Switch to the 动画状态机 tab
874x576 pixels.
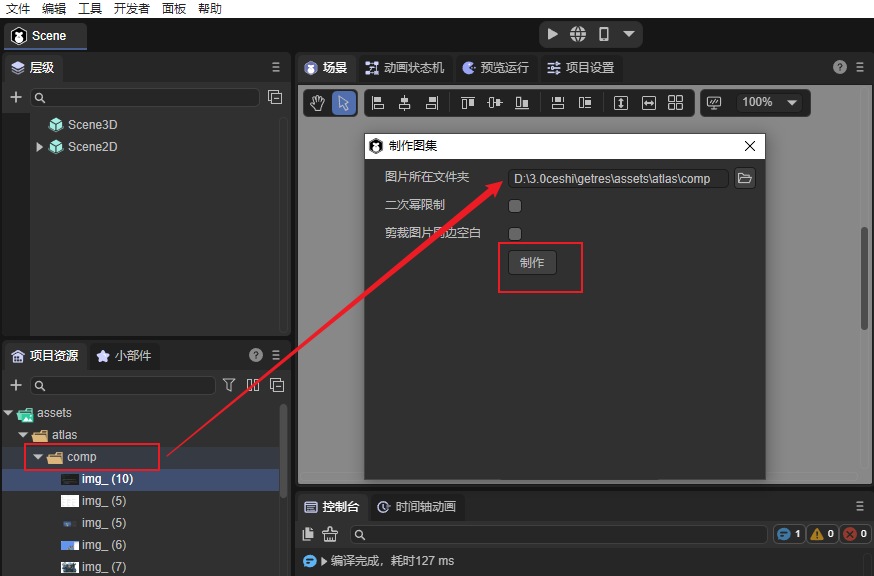(x=405, y=68)
